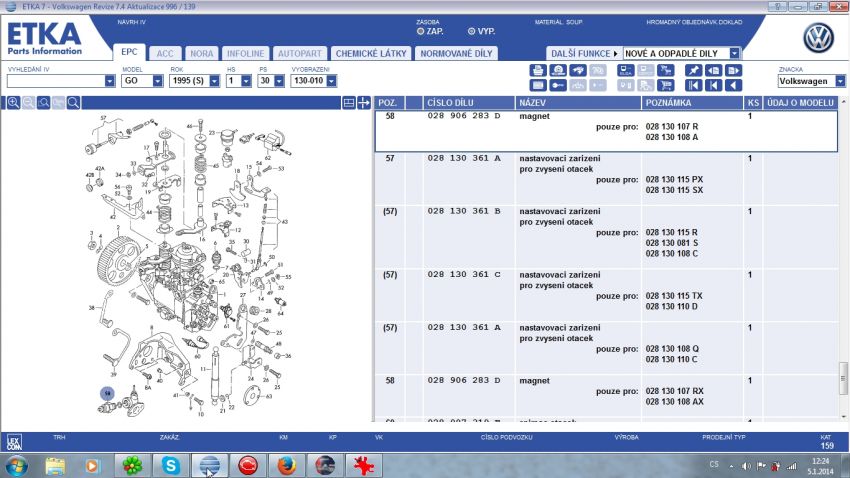The height and width of the screenshot is (478, 850).
Task: Click the zoom-region magnifier icon
Action: coord(43,102)
